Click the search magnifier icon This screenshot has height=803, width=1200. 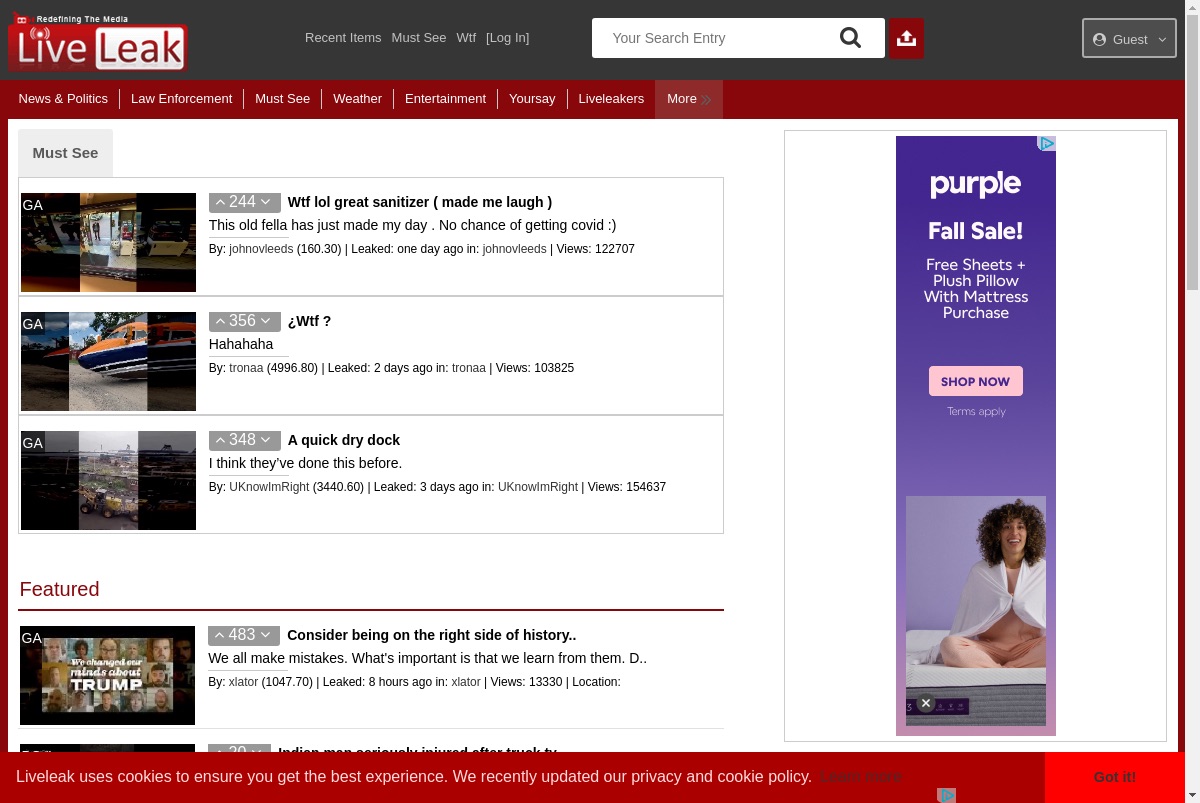pyautogui.click(x=850, y=38)
